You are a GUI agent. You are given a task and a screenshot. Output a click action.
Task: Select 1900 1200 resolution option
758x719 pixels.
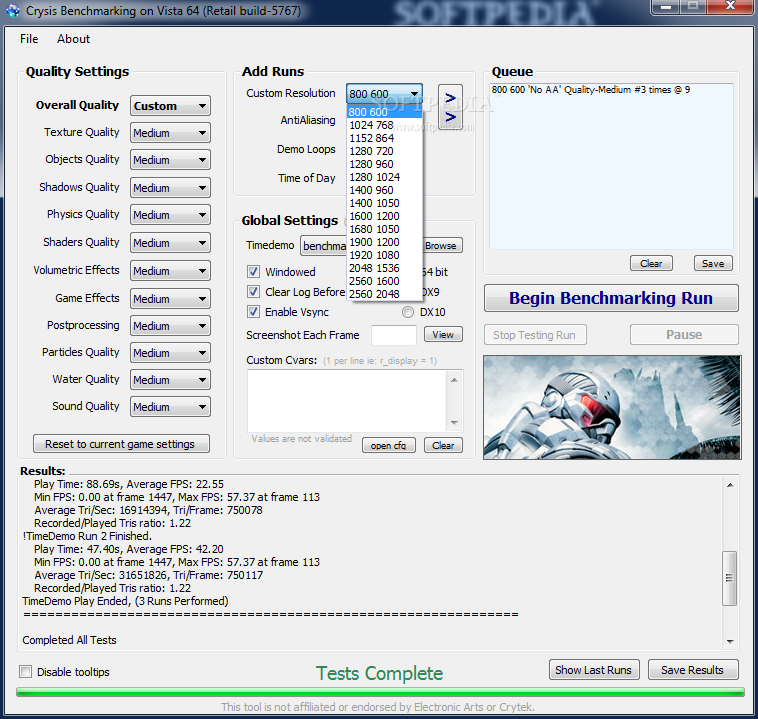[x=384, y=242]
